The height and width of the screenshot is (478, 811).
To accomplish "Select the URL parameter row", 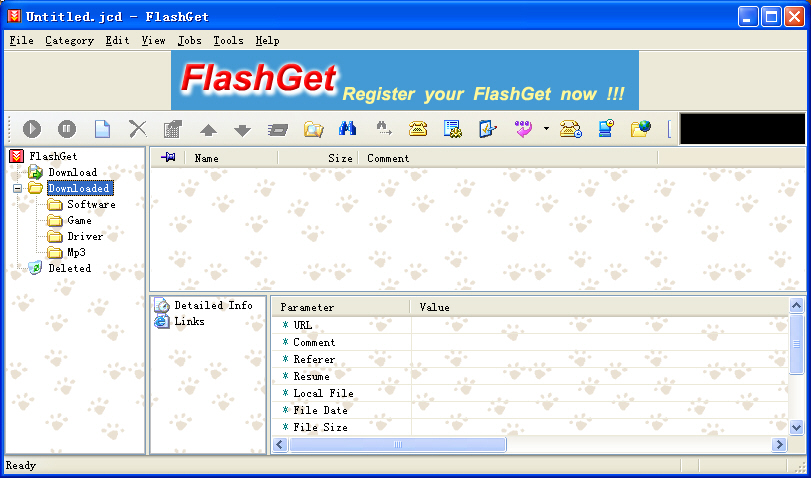I will coord(530,325).
